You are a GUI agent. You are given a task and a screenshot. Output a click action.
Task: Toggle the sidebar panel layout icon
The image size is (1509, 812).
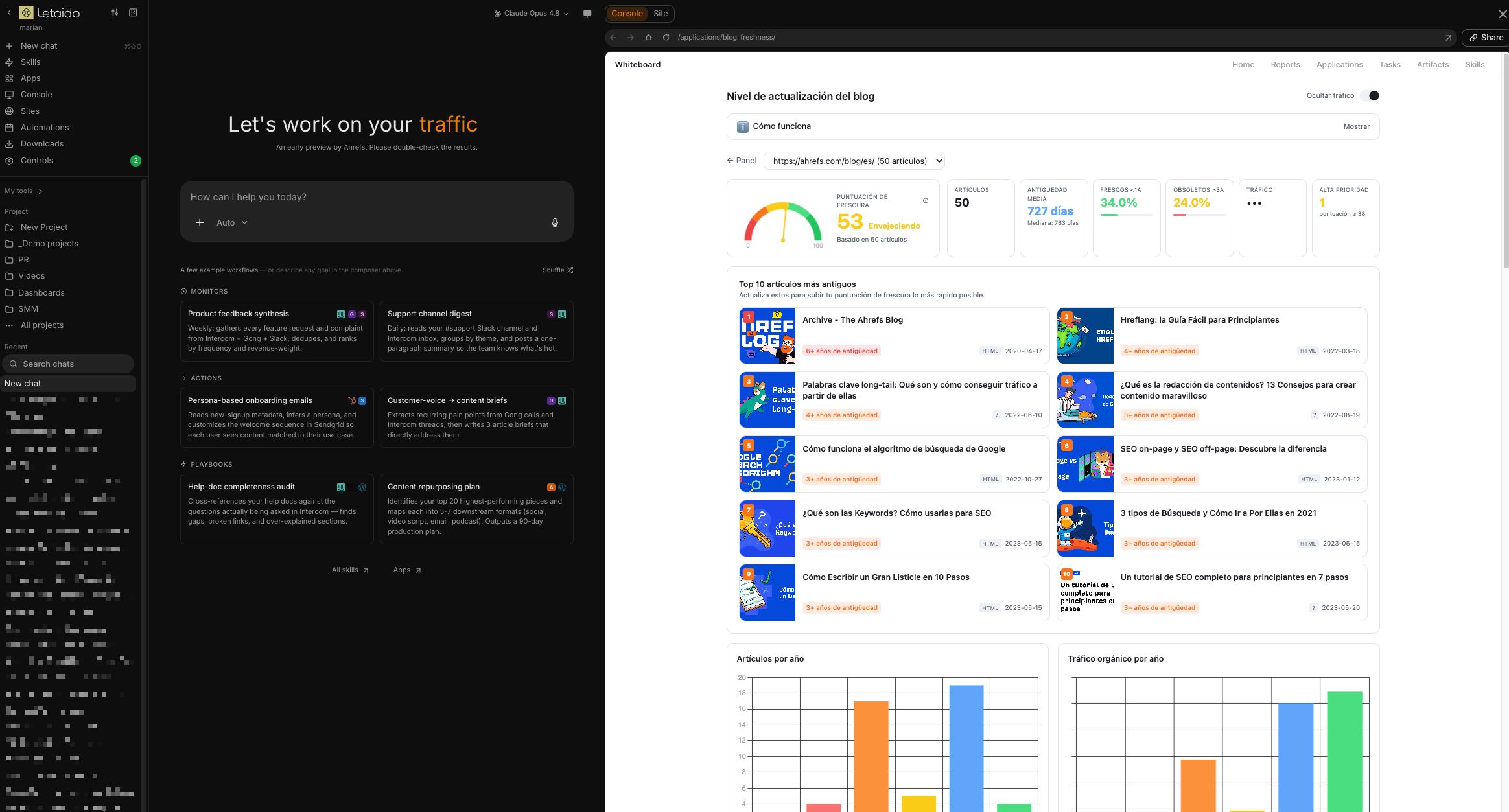point(133,13)
